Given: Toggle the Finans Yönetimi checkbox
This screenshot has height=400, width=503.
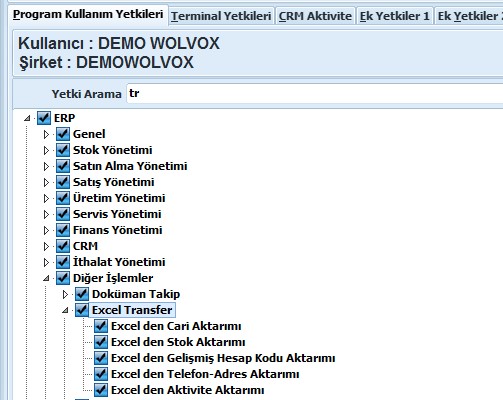Looking at the screenshot, I should pyautogui.click(x=63, y=230).
